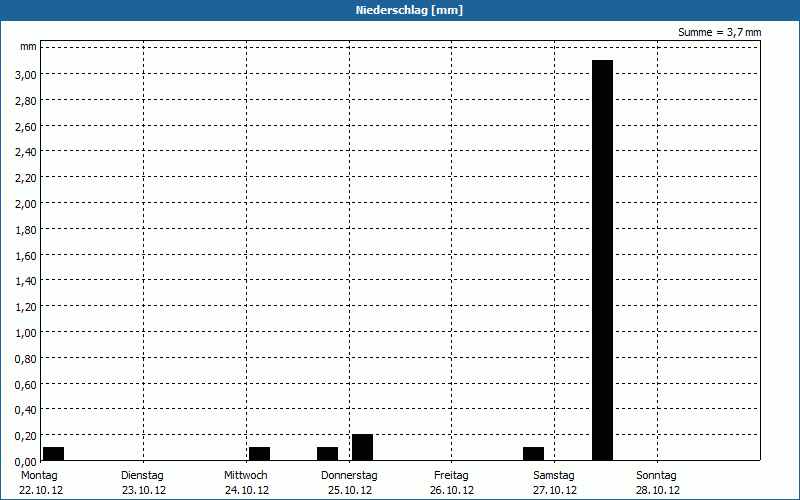Image resolution: width=800 pixels, height=500 pixels.
Task: Click the 0,60 y-axis value
Action: (x=26, y=385)
